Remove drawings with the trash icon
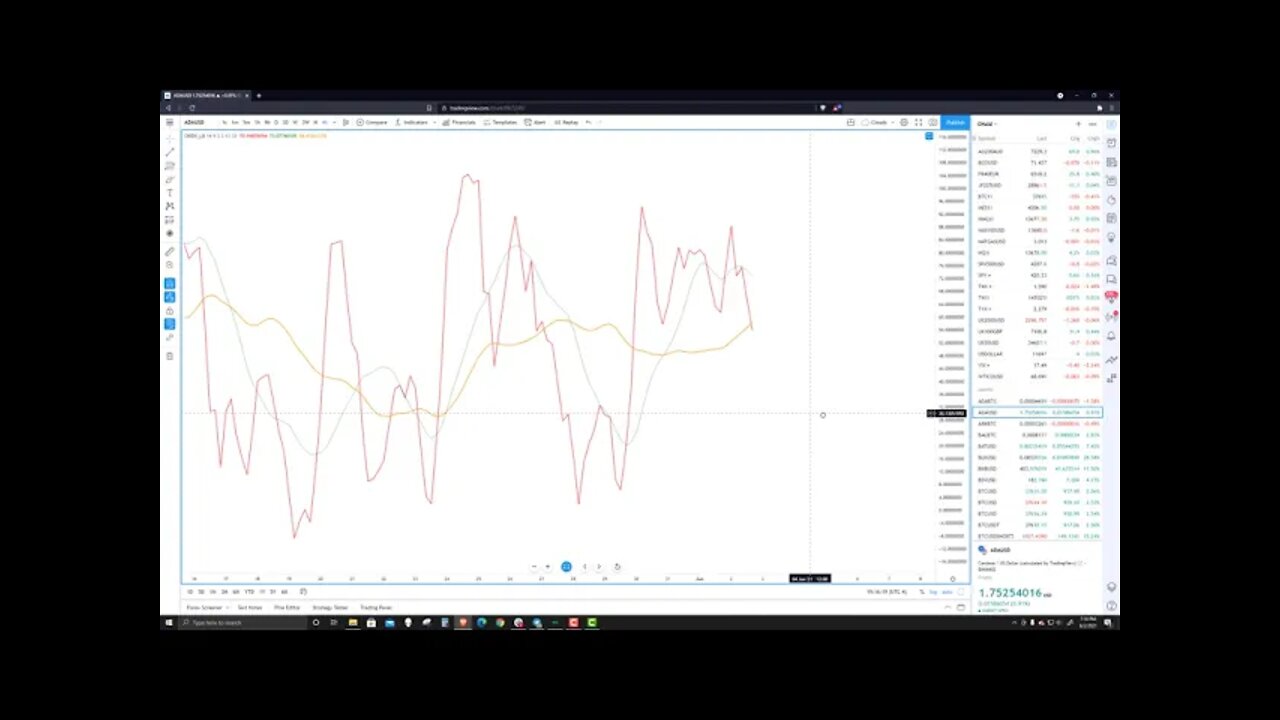Screen dimensions: 1280x720 tap(169, 356)
